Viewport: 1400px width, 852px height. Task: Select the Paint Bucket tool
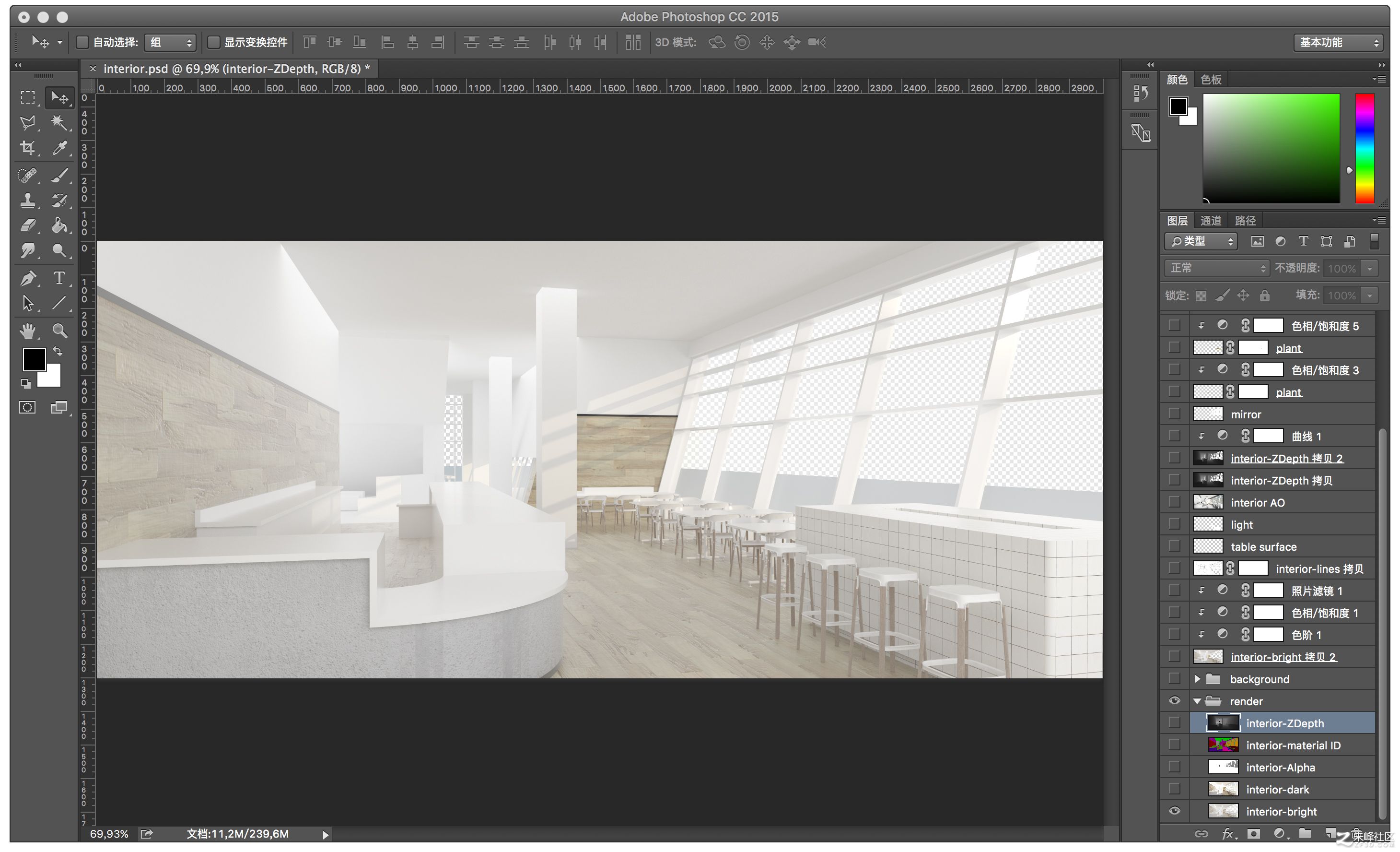click(x=59, y=225)
